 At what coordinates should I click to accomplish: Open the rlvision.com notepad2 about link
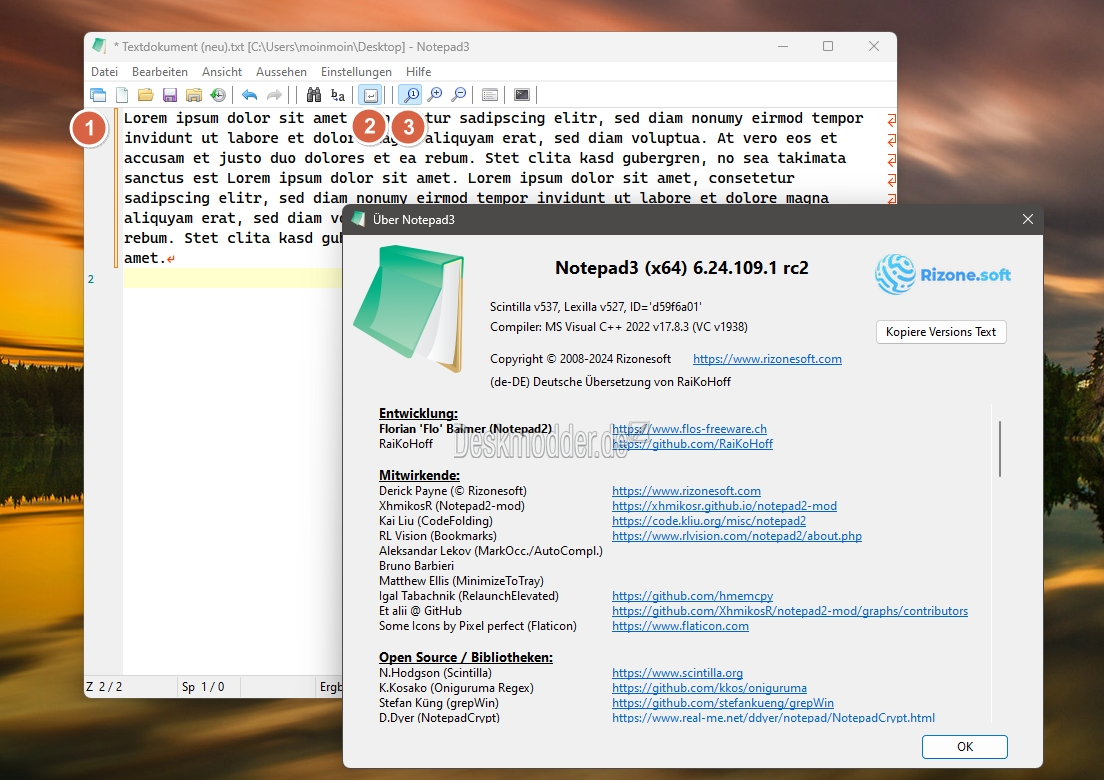(x=737, y=536)
